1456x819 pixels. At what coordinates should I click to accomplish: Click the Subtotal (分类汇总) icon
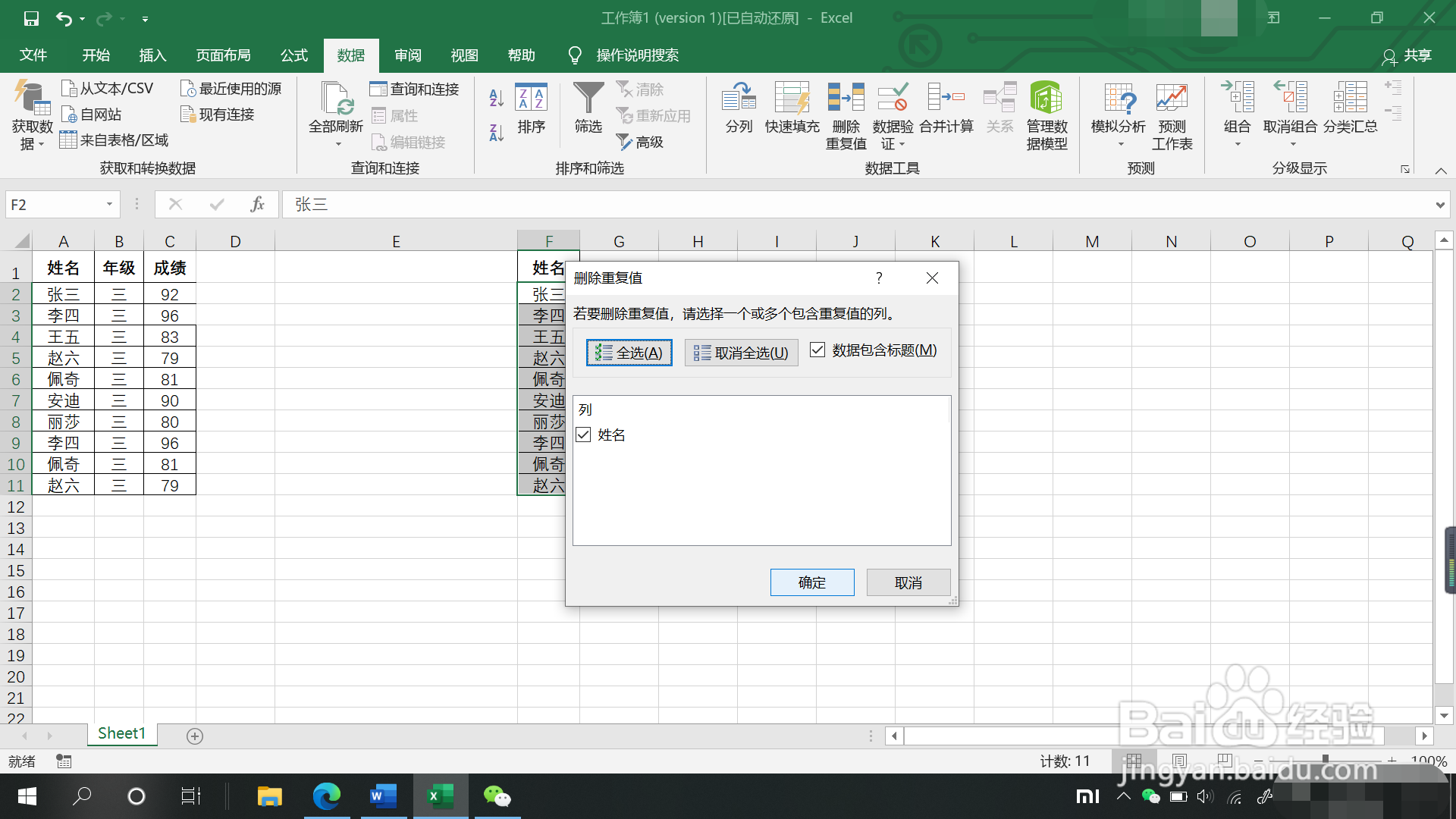click(1350, 99)
